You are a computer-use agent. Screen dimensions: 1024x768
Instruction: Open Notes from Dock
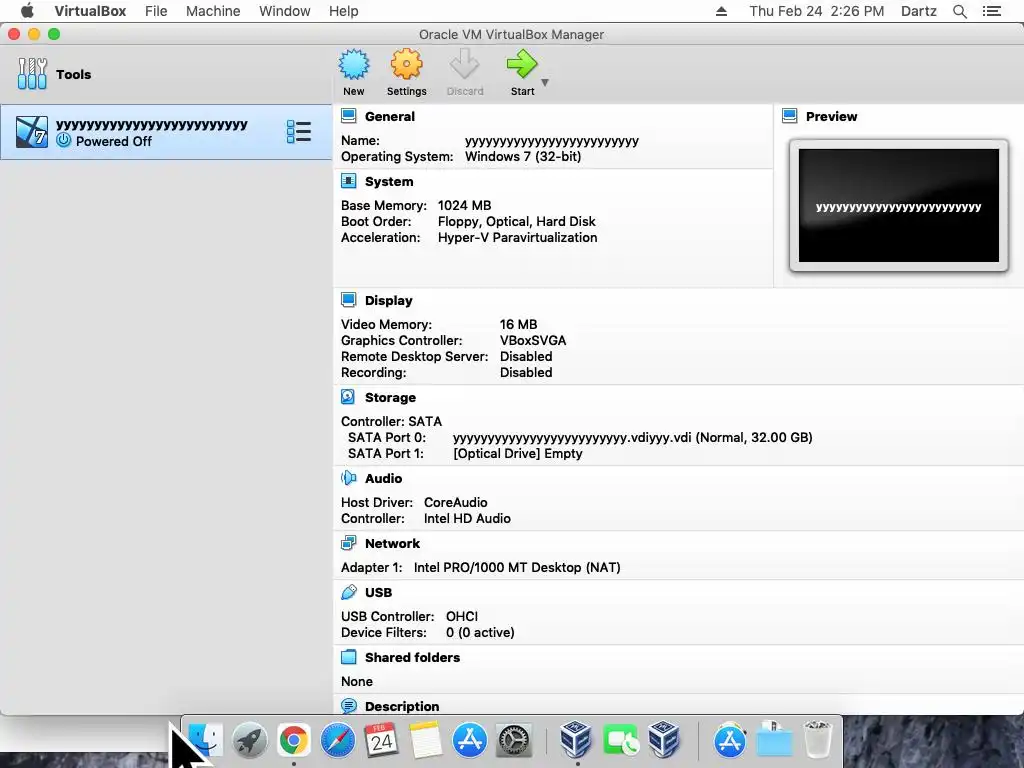point(425,741)
